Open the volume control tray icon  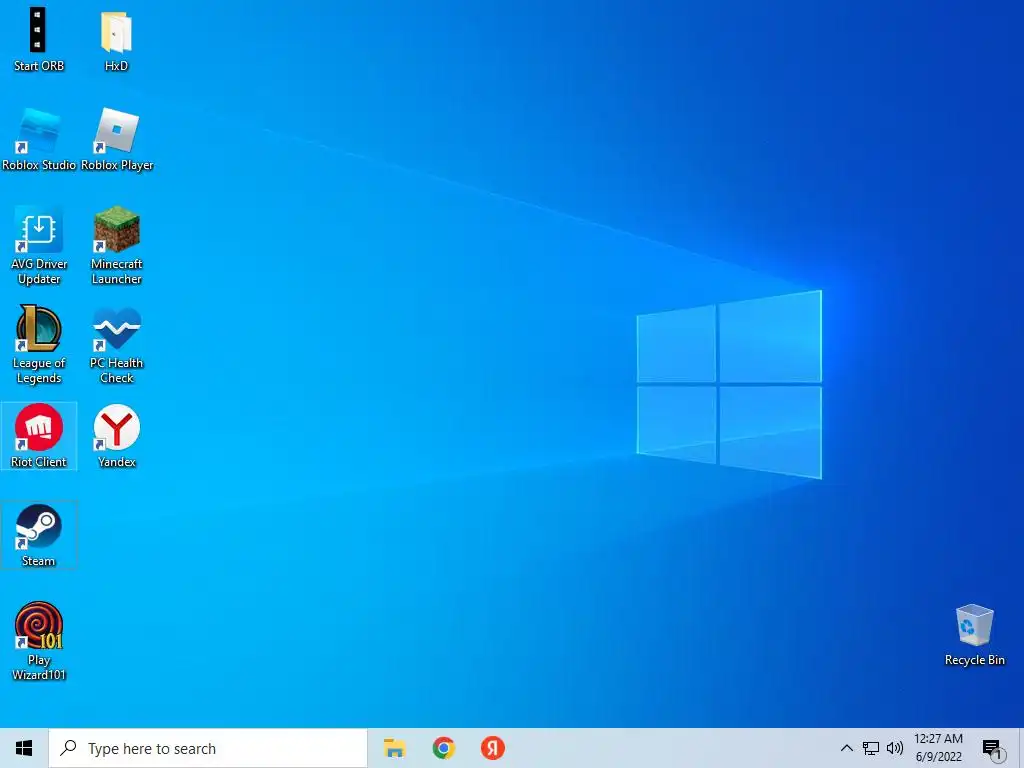895,748
